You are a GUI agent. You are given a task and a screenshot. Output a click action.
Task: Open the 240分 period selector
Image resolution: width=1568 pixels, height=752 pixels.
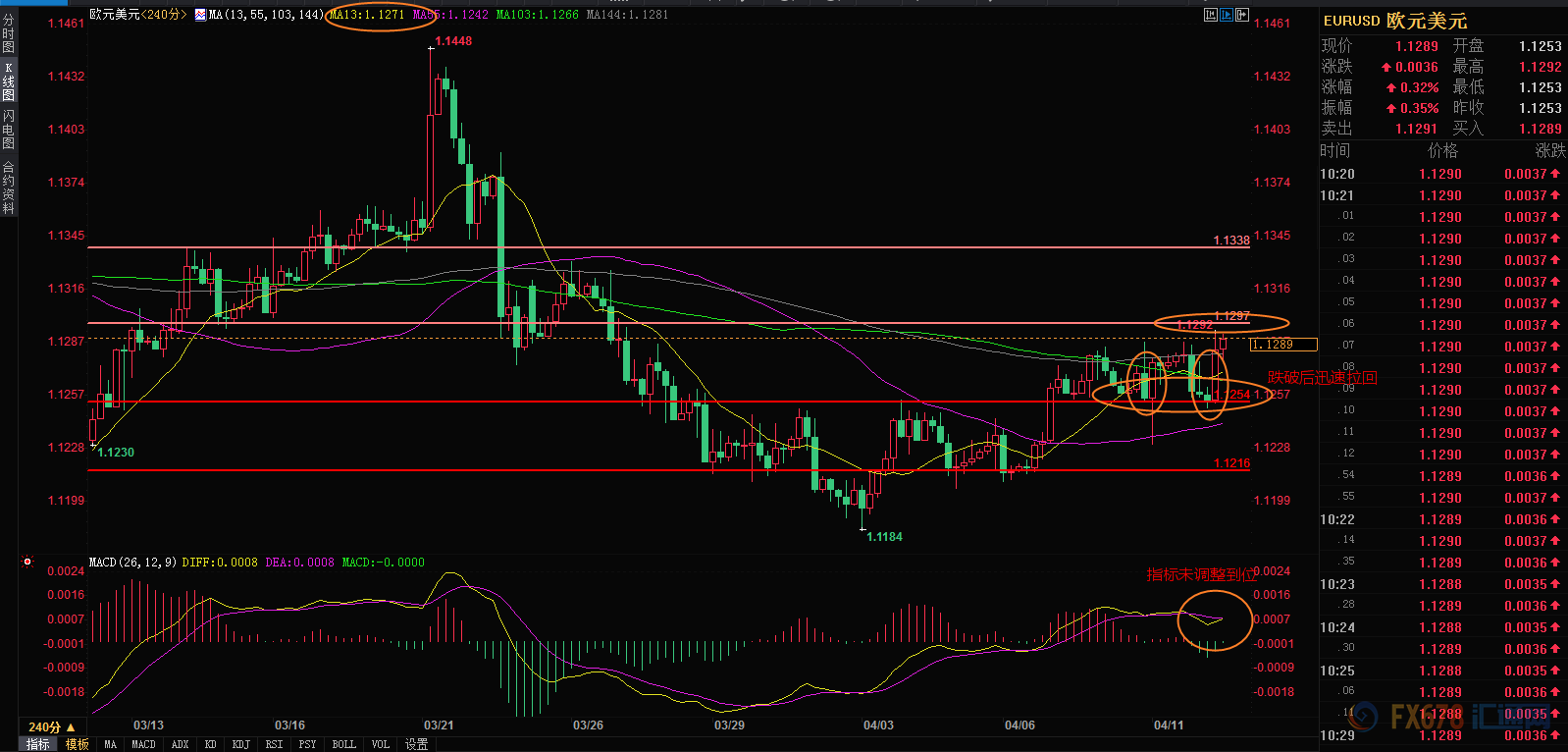click(51, 727)
